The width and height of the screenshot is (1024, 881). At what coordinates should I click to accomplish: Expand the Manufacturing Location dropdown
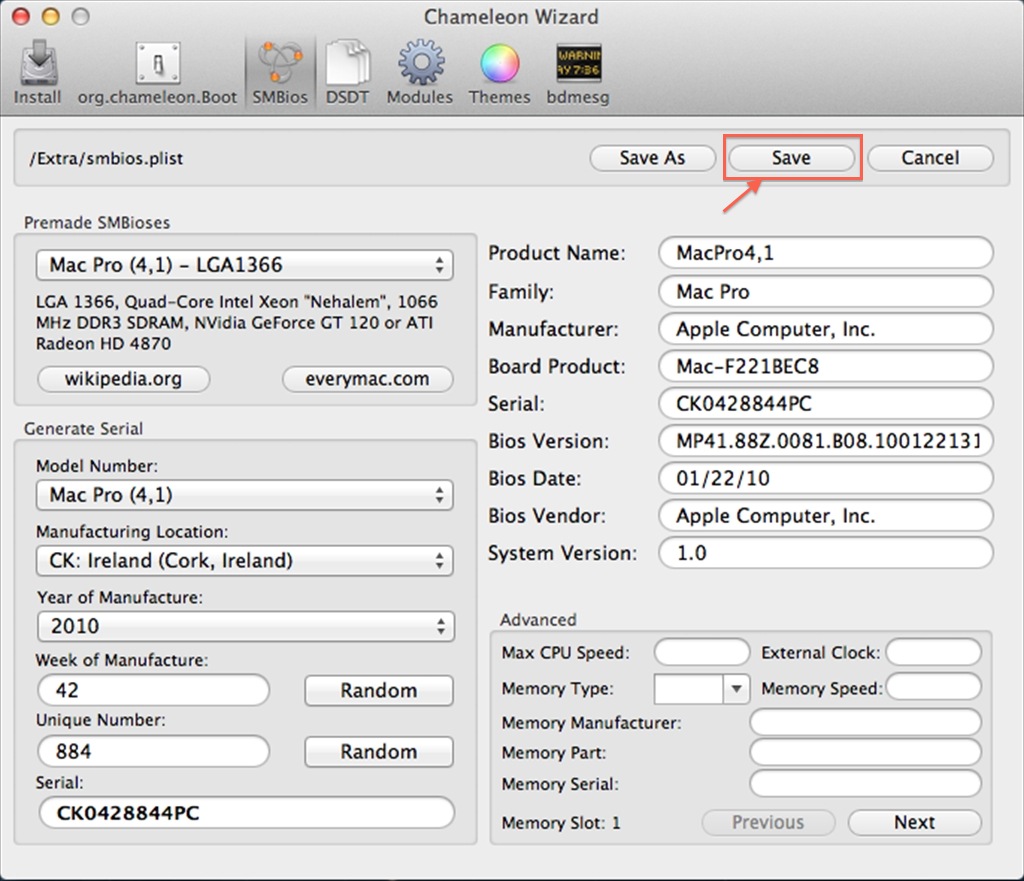pos(244,561)
